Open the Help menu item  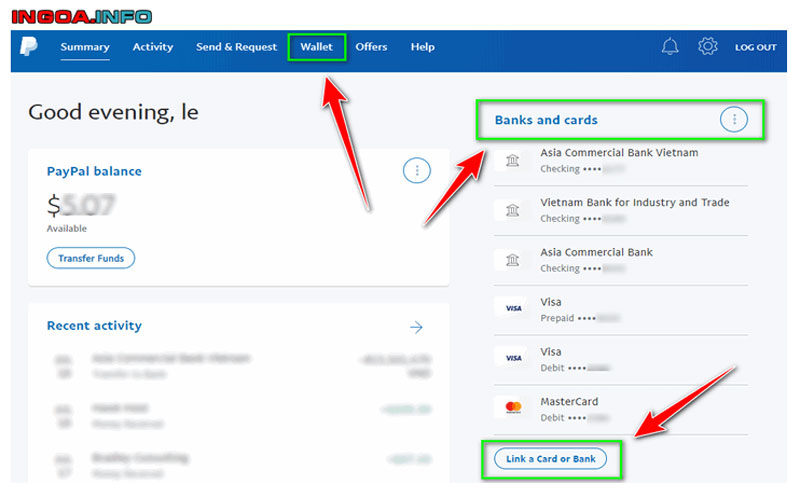coord(422,47)
